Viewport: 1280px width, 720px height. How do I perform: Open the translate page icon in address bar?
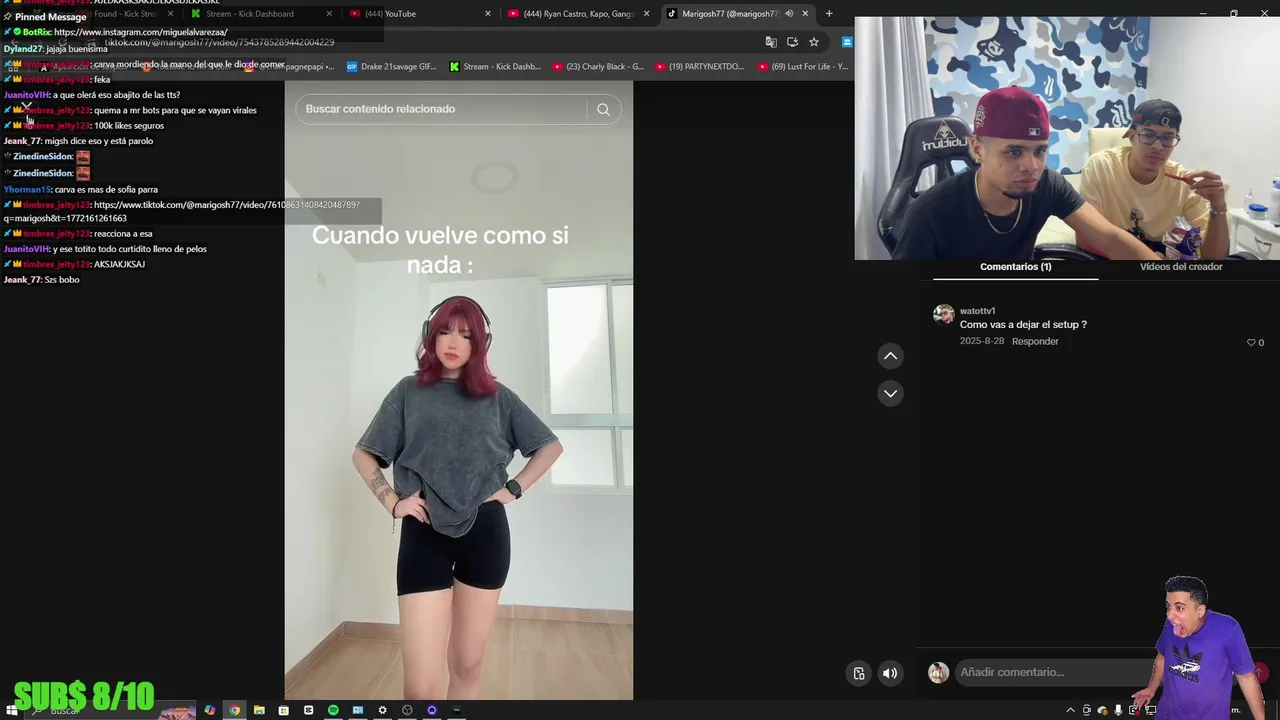pyautogui.click(x=771, y=42)
